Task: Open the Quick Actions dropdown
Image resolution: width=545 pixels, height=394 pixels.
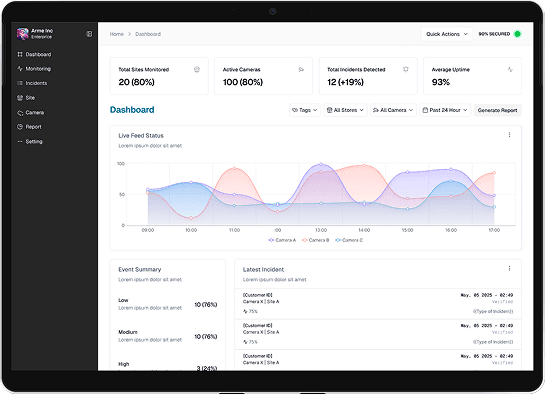Action: (447, 34)
